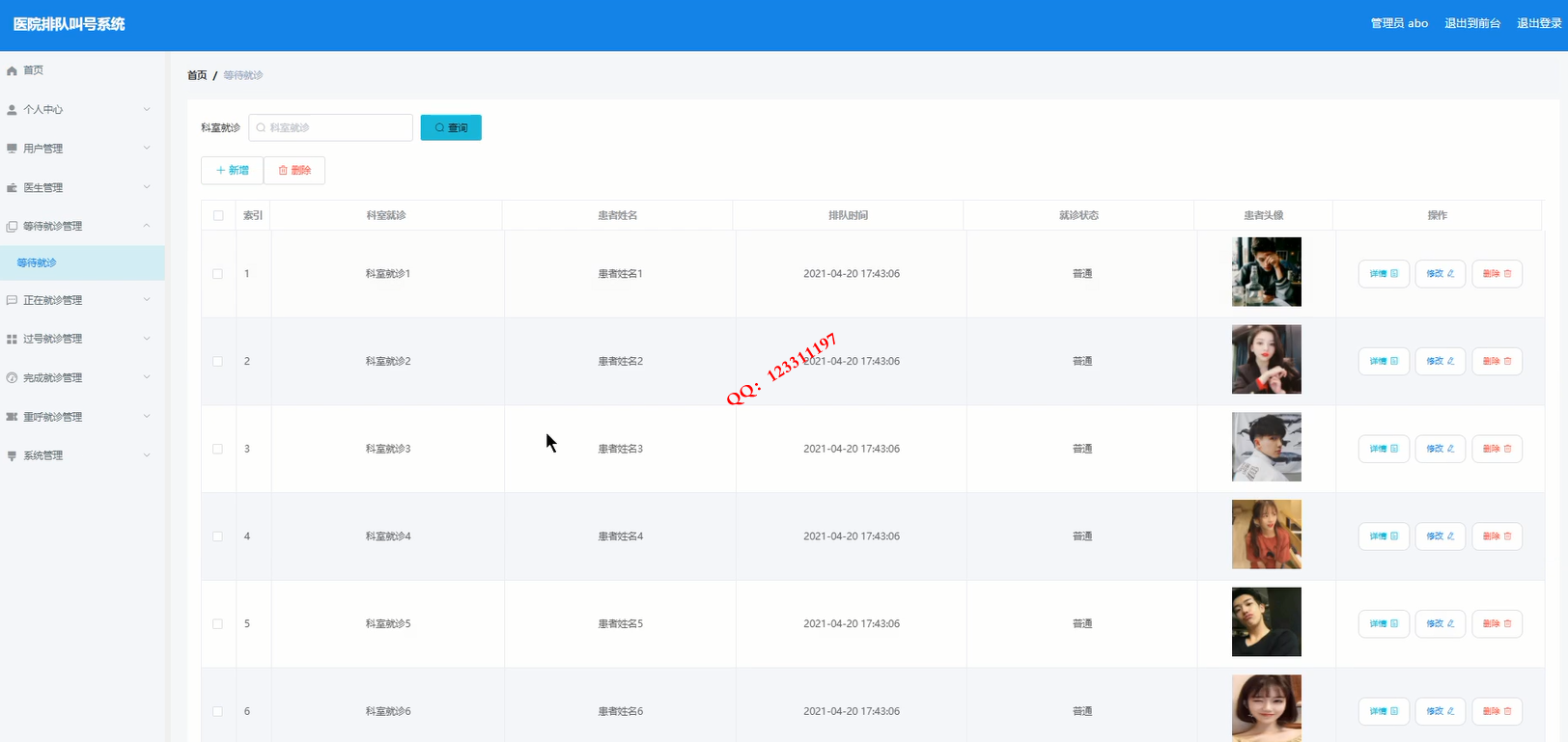Click the 用户管理 sidebar icon

[12, 149]
